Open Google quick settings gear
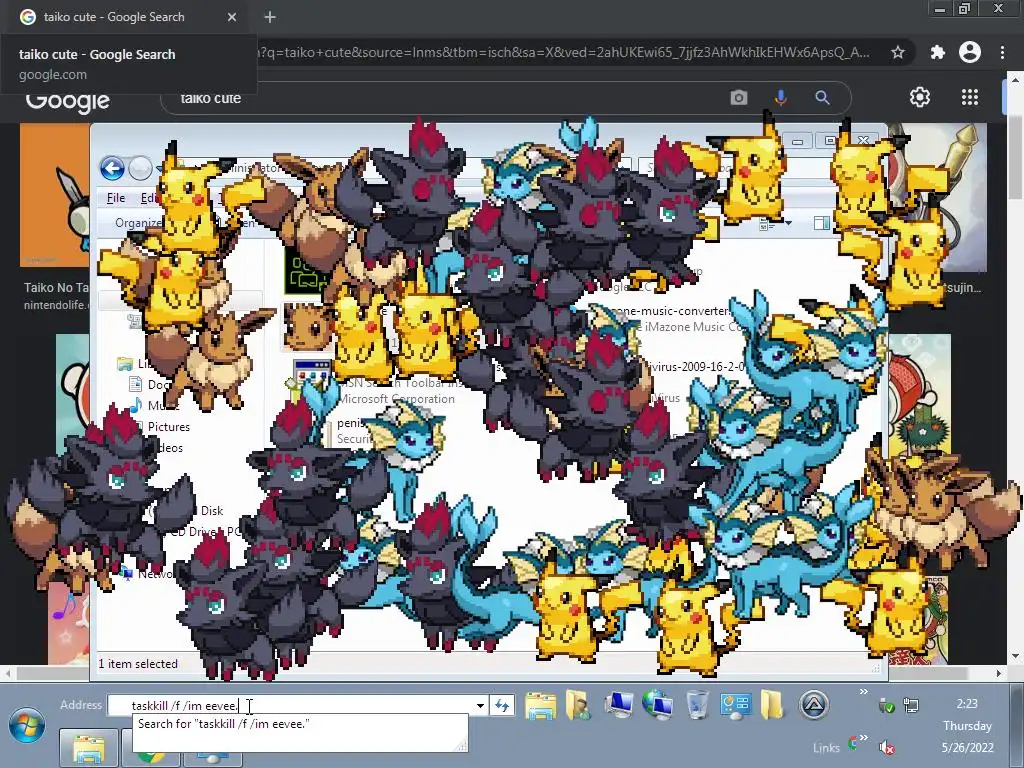Screen dimensions: 1024x768 [x=920, y=97]
